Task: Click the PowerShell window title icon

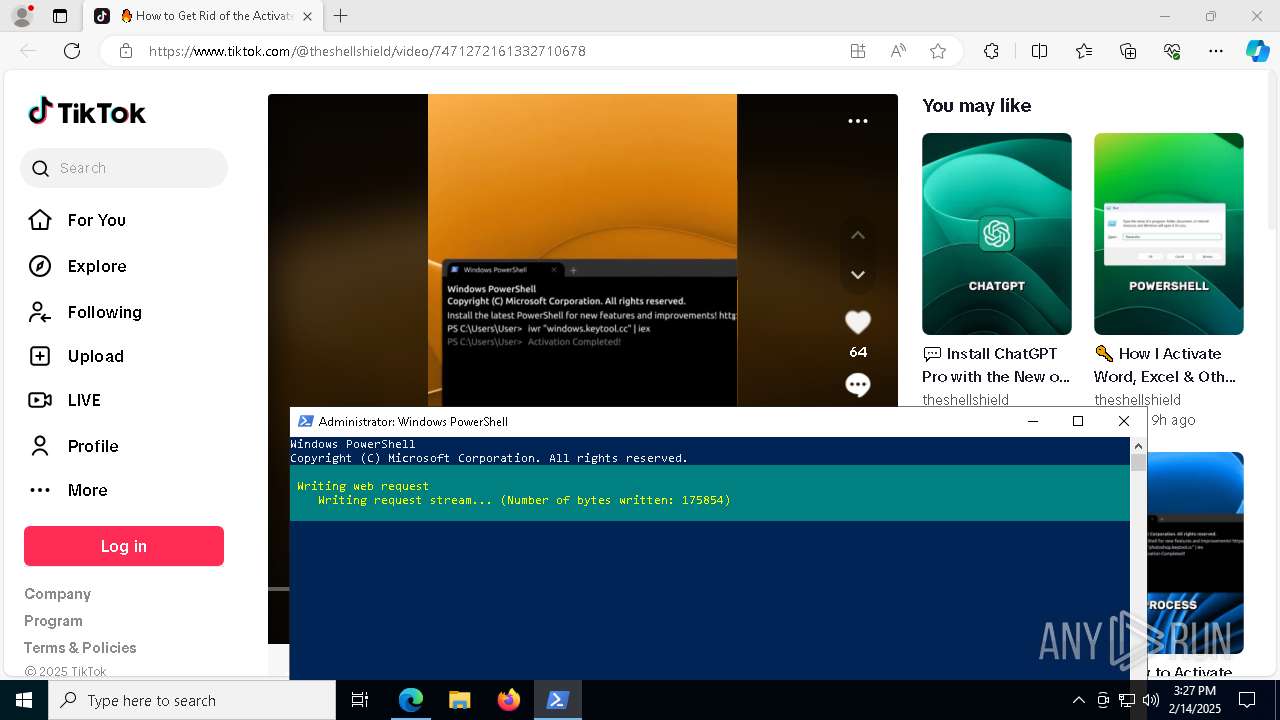Action: (306, 421)
